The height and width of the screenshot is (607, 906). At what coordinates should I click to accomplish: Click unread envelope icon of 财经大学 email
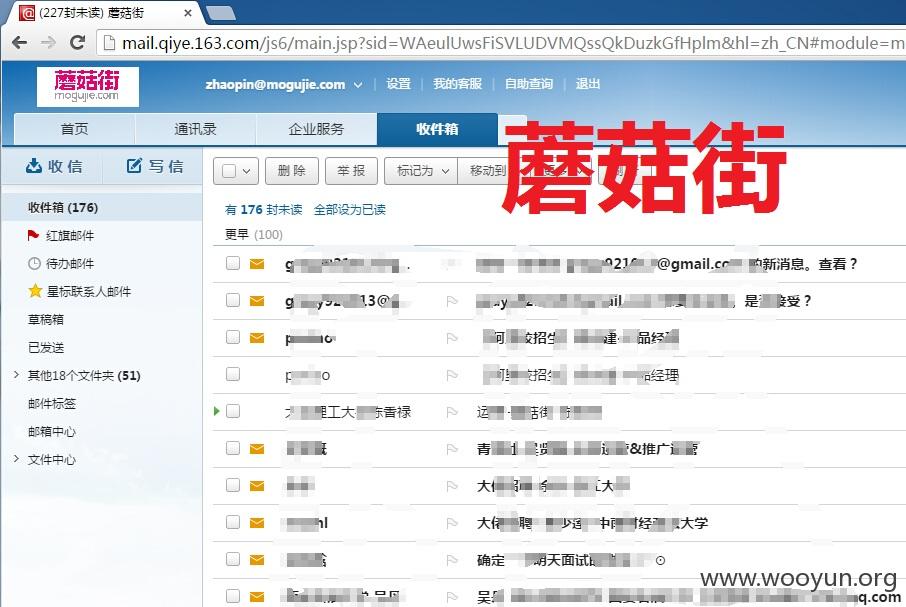257,523
